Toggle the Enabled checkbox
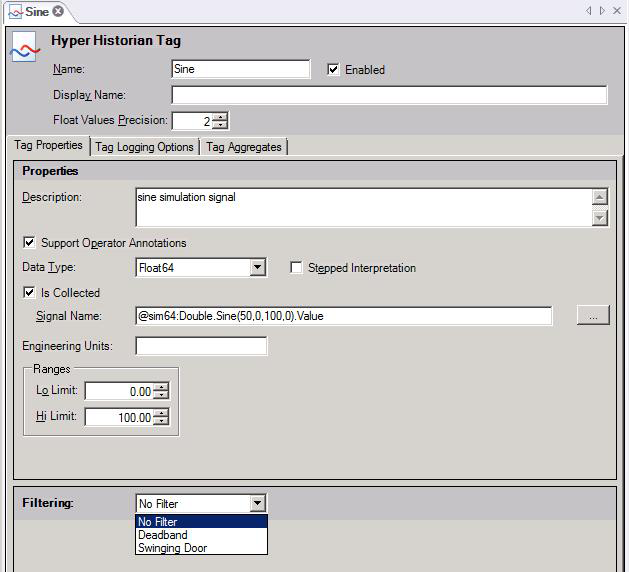Image resolution: width=629 pixels, height=572 pixels. 334,70
